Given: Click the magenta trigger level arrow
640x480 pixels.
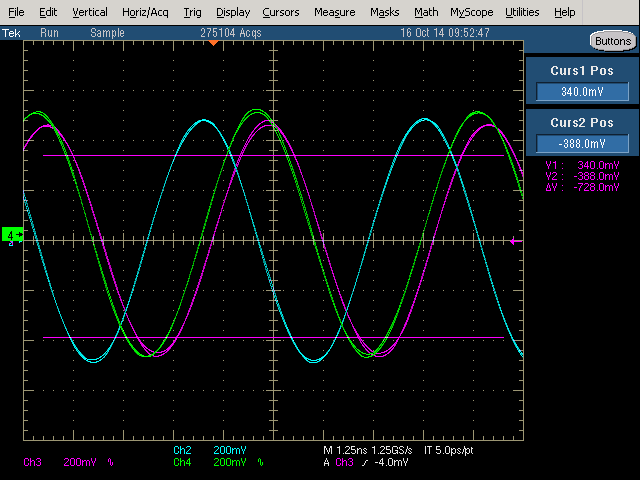Looking at the screenshot, I should click(514, 241).
